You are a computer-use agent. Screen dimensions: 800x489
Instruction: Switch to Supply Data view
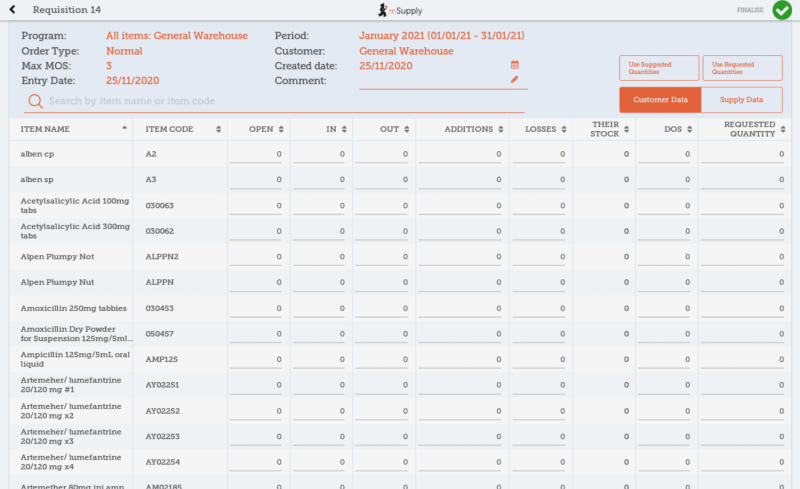tap(741, 100)
